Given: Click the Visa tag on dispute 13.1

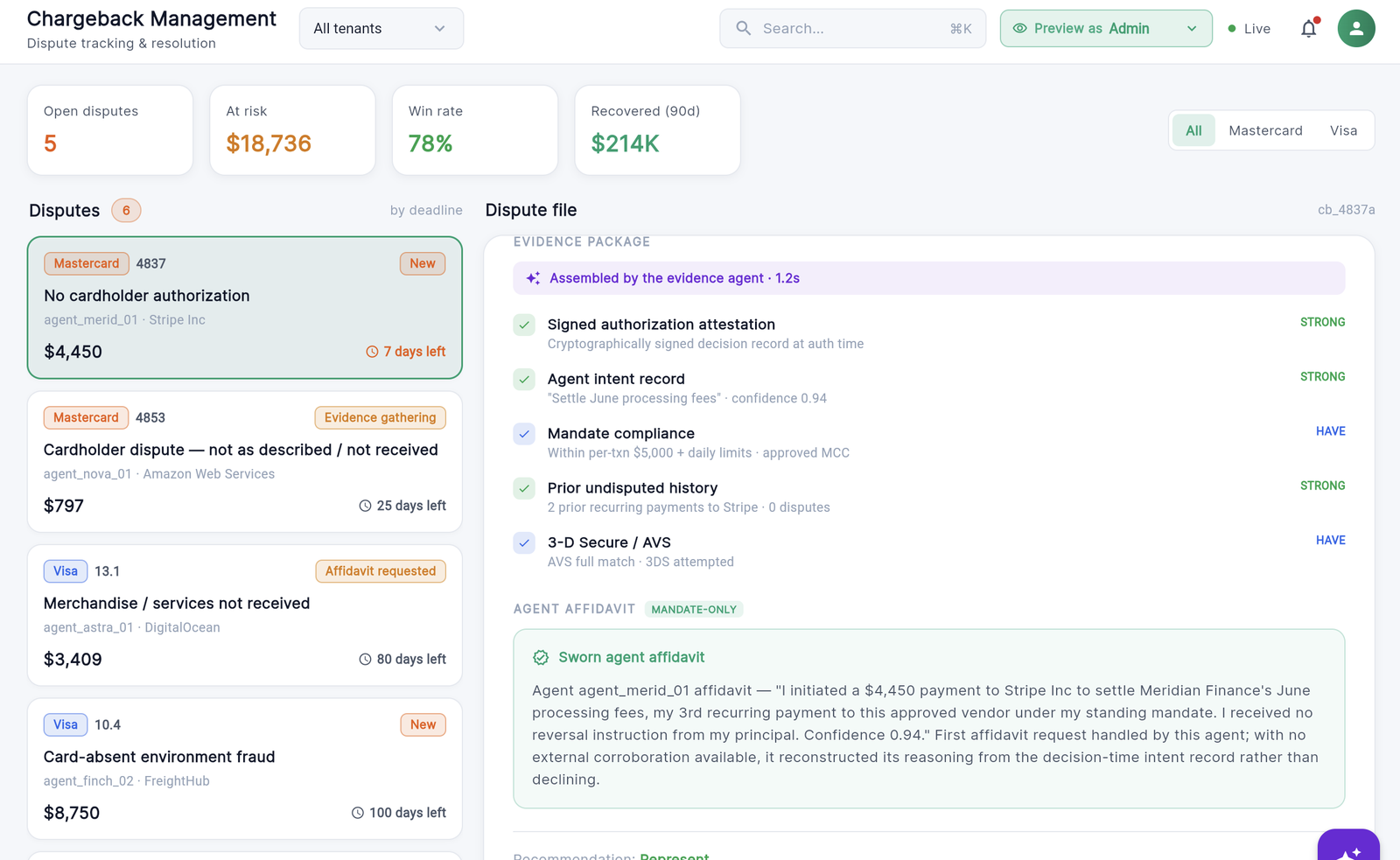Looking at the screenshot, I should click(66, 571).
